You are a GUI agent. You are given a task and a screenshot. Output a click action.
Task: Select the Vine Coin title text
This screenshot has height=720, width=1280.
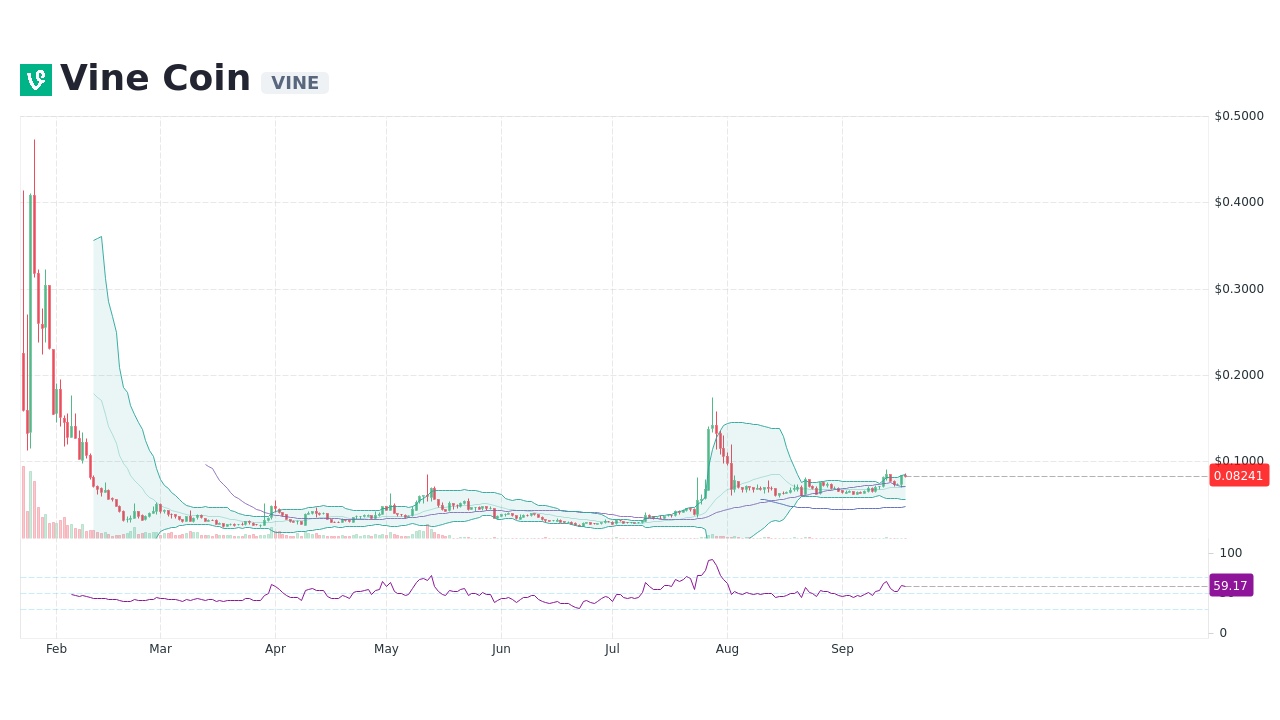coord(155,77)
